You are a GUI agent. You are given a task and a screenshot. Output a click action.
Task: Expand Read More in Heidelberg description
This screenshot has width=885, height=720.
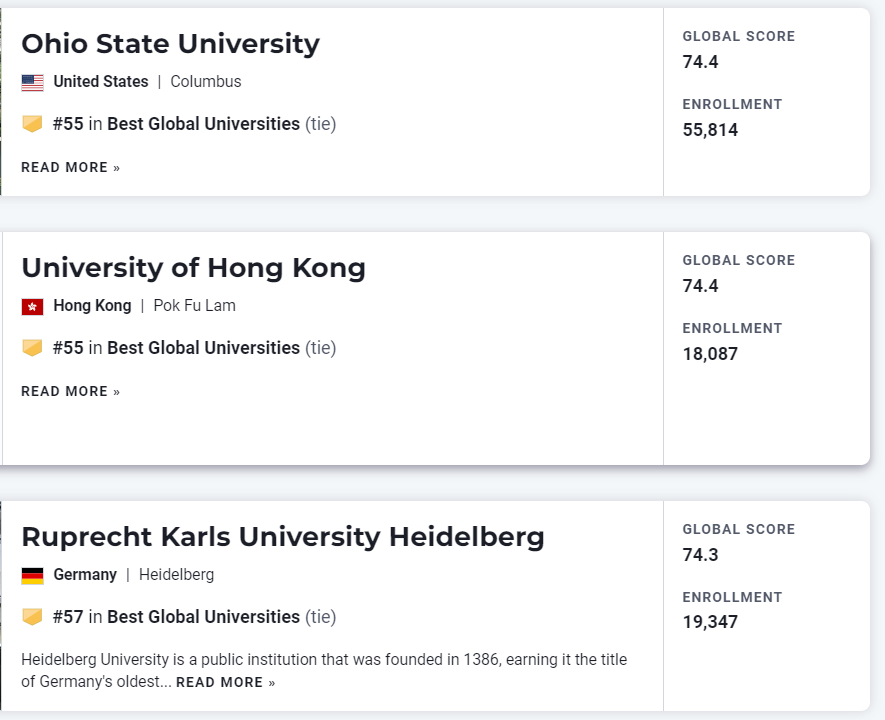(225, 683)
